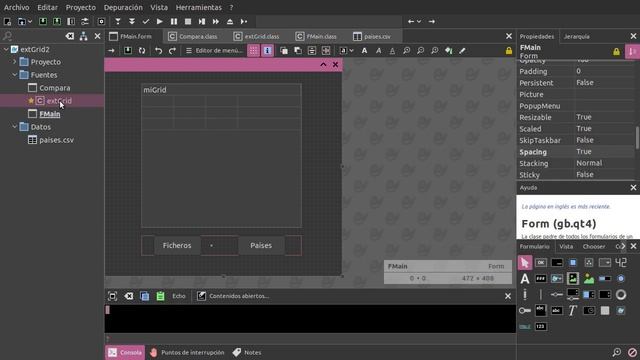Open the Jerarquía tab
Screen dimensions: 640x360
(x=576, y=36)
